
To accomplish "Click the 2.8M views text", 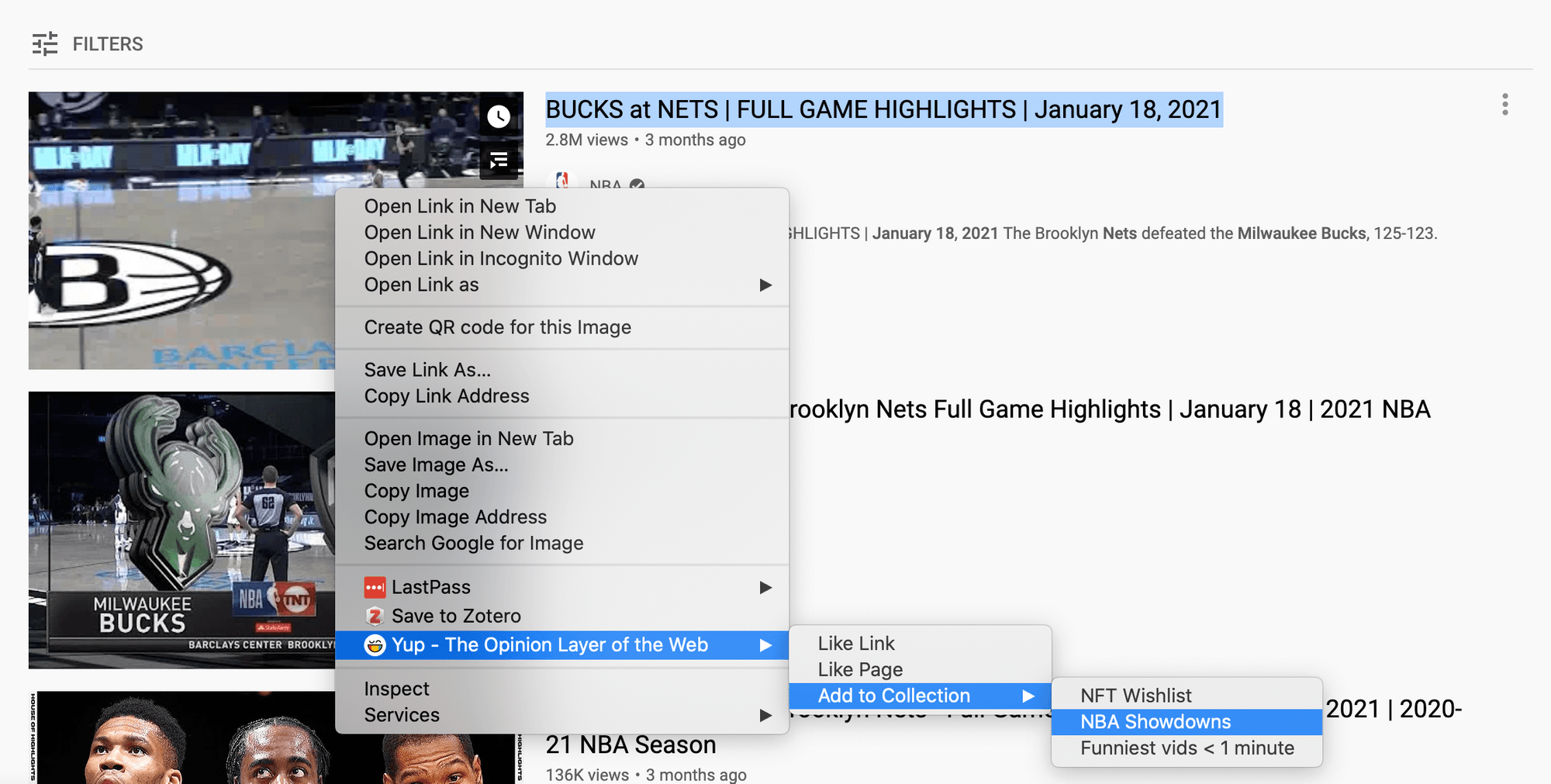I will point(587,140).
